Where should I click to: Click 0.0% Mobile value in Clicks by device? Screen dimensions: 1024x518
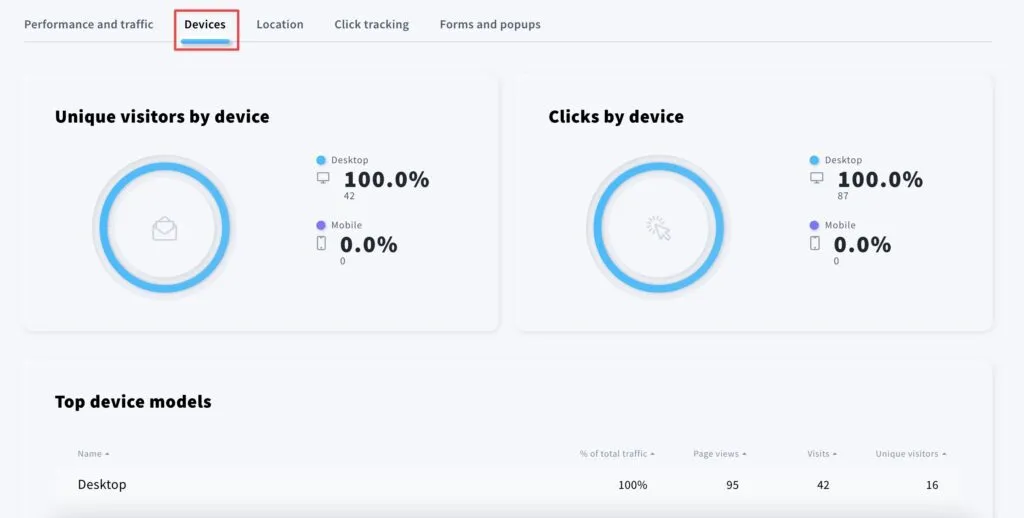point(862,245)
